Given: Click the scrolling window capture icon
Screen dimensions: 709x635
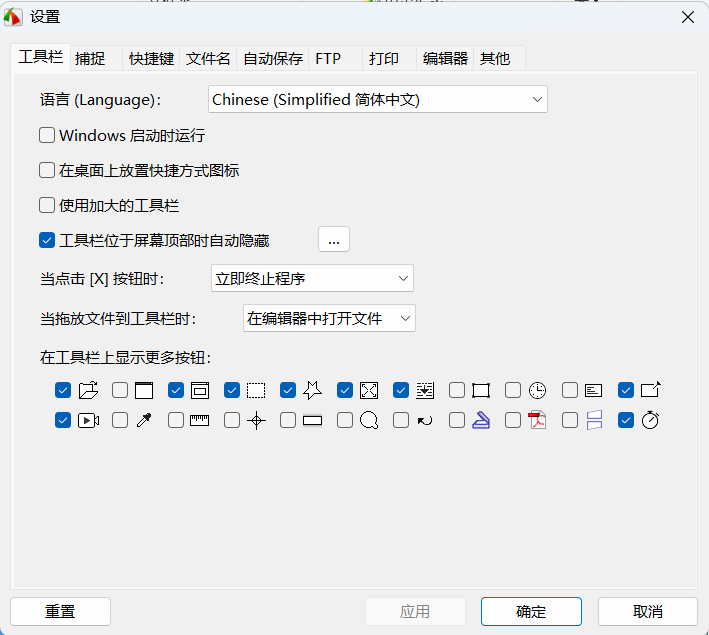Looking at the screenshot, I should pos(425,390).
